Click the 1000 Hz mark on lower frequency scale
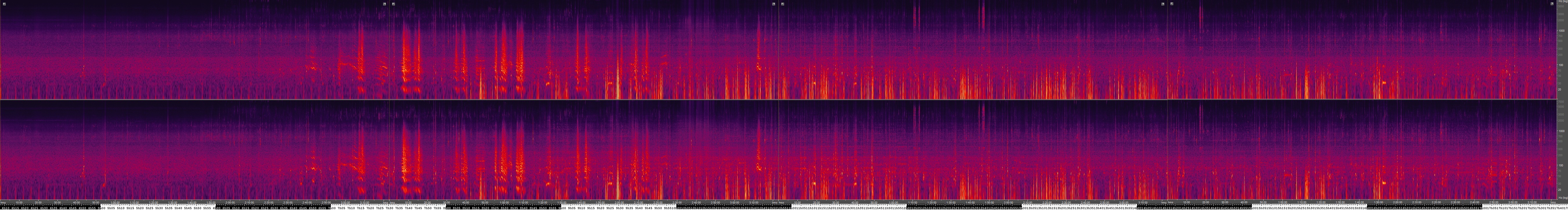The width and height of the screenshot is (1568, 210). (1562, 131)
